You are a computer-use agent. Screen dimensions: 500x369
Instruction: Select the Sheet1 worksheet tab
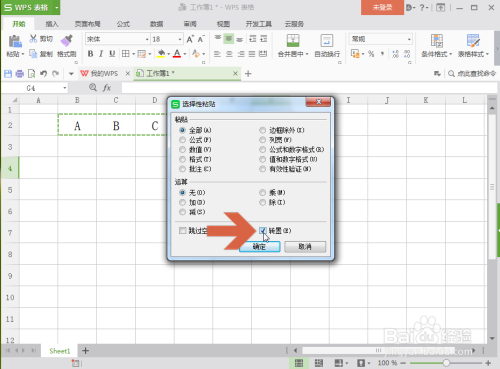pyautogui.click(x=60, y=351)
